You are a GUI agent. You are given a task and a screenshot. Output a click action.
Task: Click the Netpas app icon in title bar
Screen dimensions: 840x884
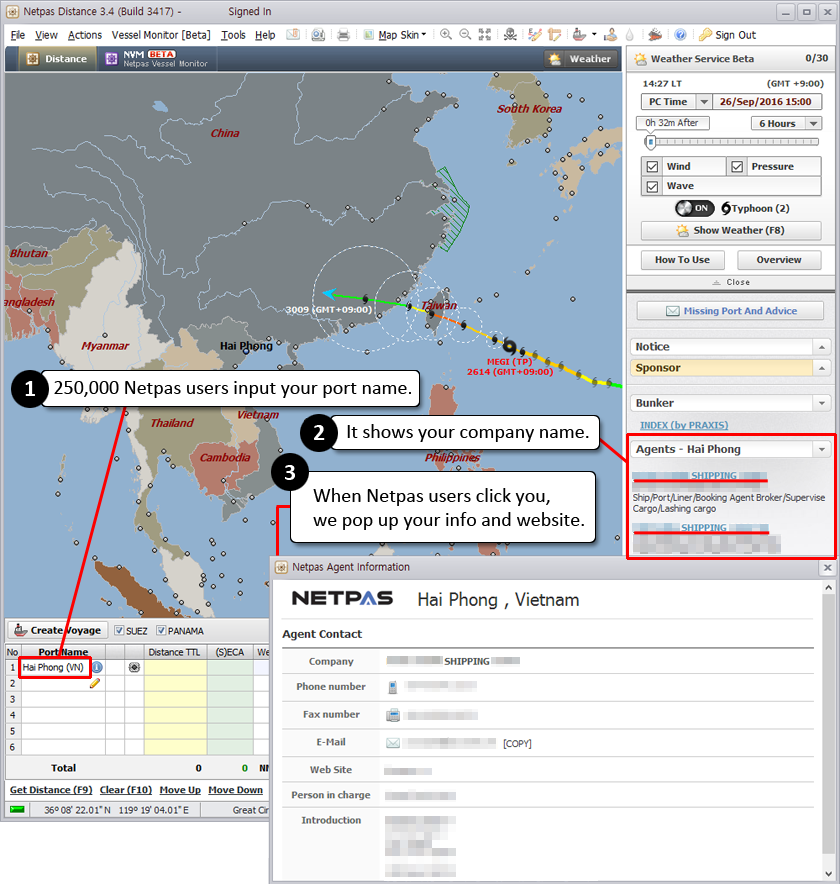12,11
